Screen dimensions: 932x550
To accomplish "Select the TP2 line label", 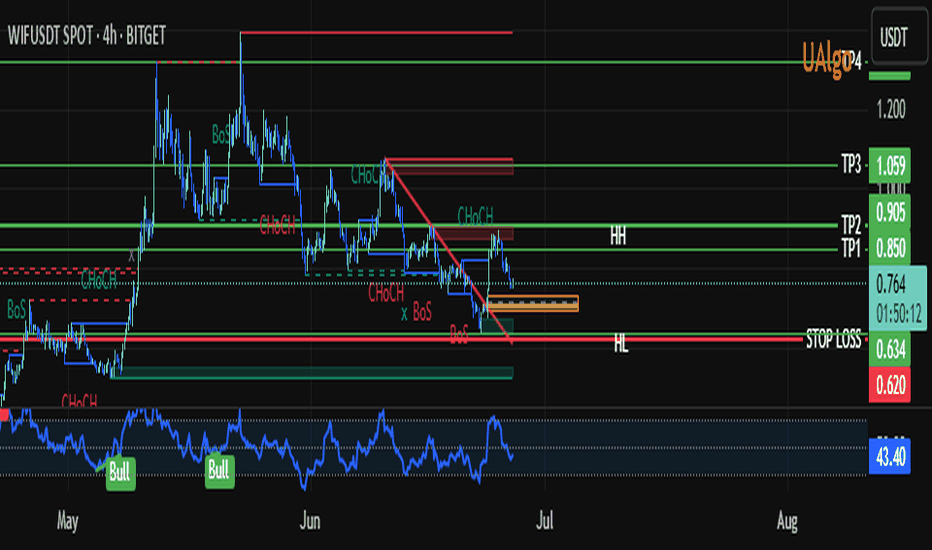I will pyautogui.click(x=851, y=225).
